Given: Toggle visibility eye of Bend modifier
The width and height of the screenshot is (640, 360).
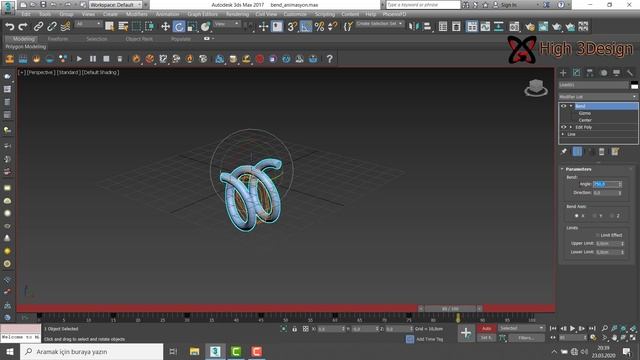Looking at the screenshot, I should pos(564,106).
